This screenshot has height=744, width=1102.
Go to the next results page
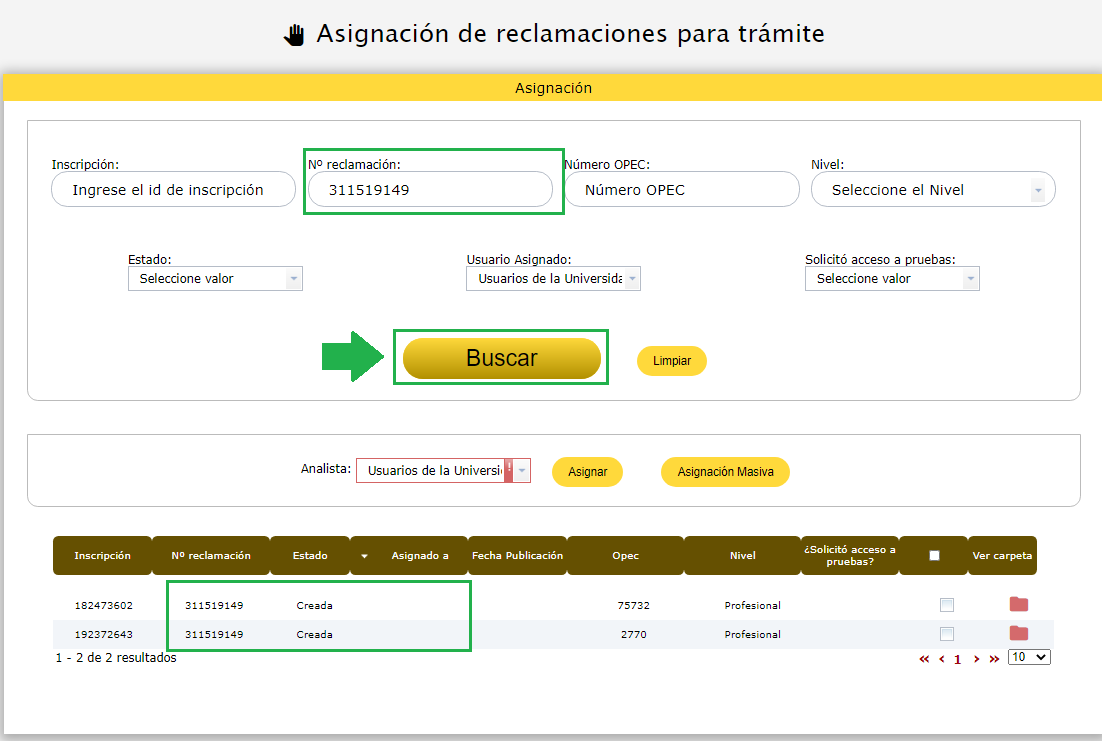pos(974,659)
